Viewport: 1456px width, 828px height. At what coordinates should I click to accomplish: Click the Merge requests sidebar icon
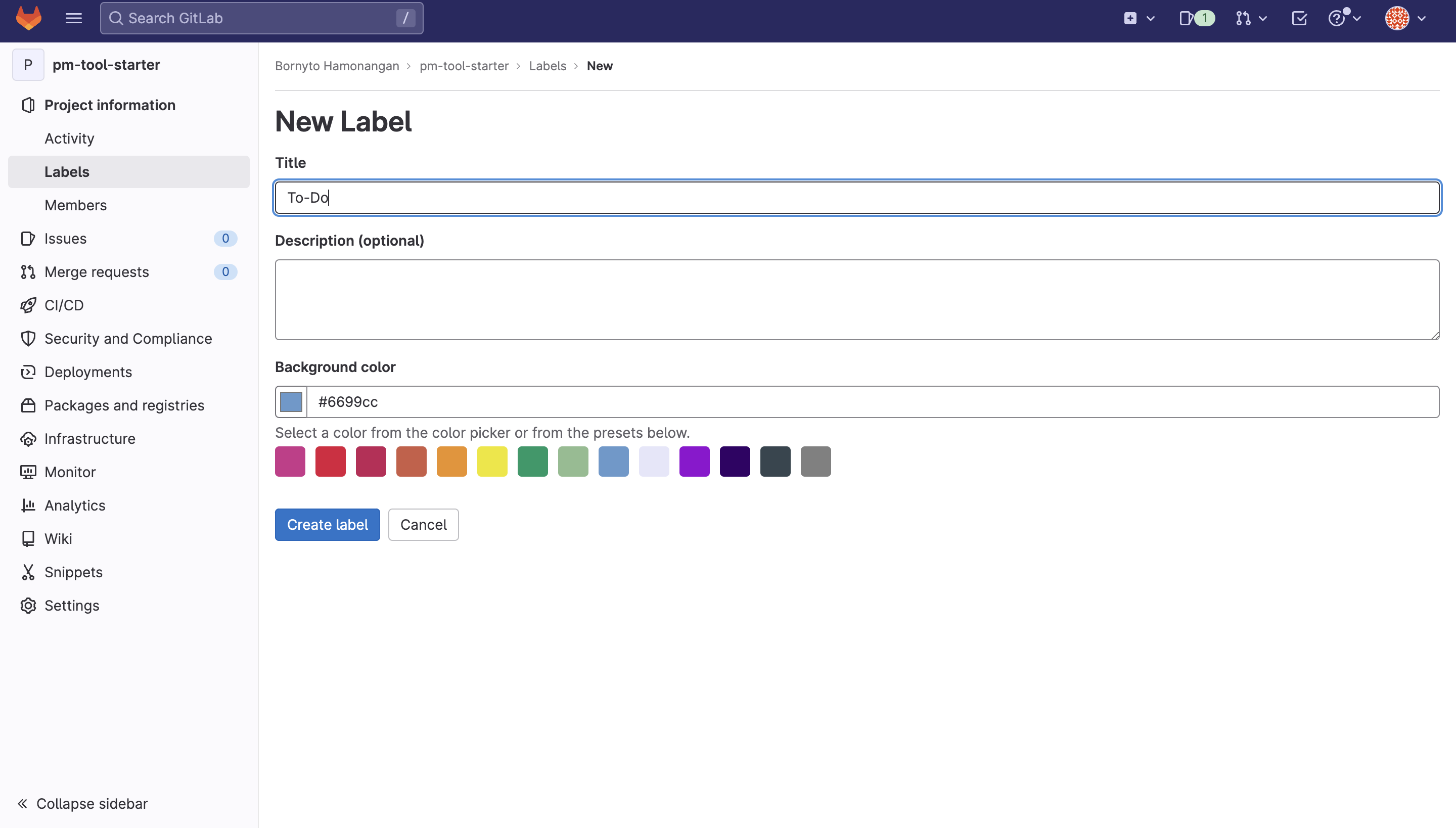(28, 272)
